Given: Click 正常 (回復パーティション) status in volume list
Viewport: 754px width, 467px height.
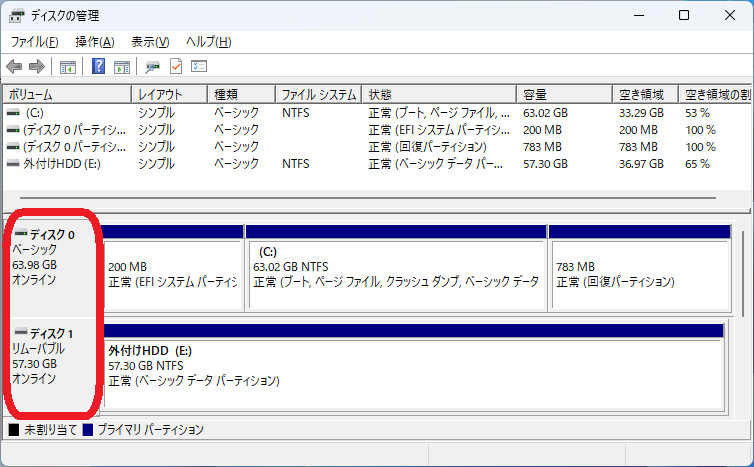Looking at the screenshot, I should pos(427,147).
